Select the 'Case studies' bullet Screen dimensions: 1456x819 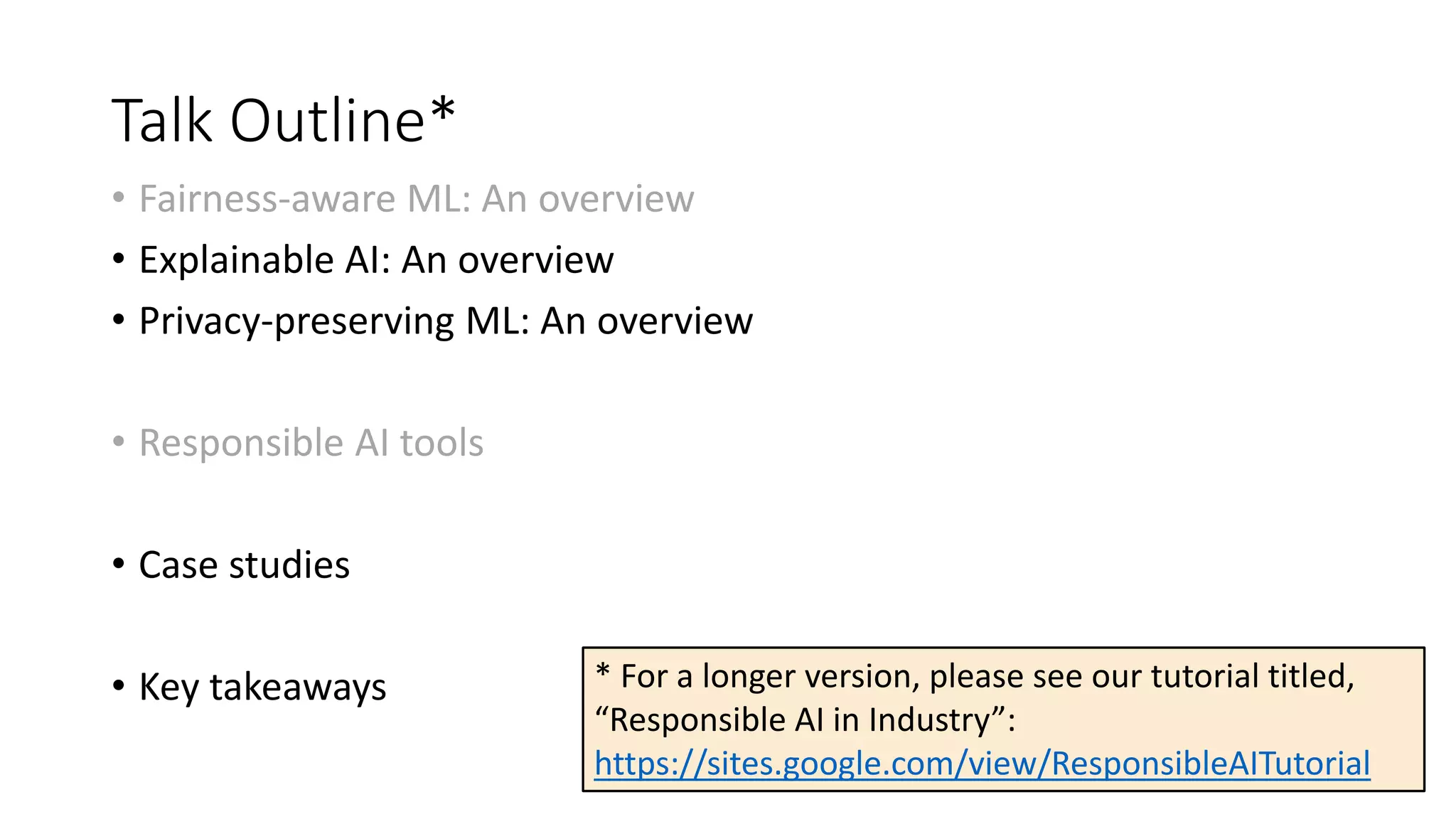click(x=245, y=565)
